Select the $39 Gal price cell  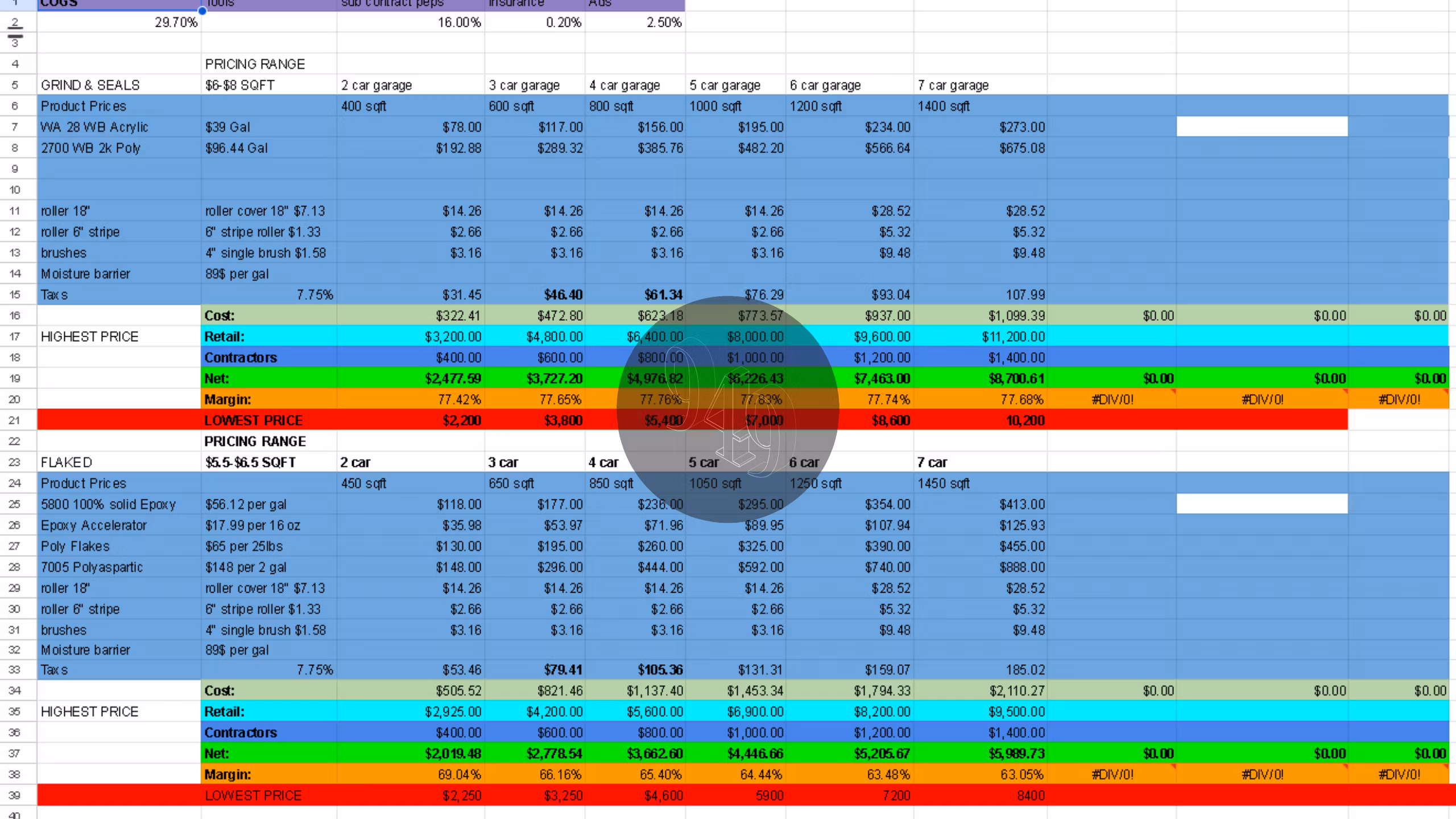coord(269,127)
